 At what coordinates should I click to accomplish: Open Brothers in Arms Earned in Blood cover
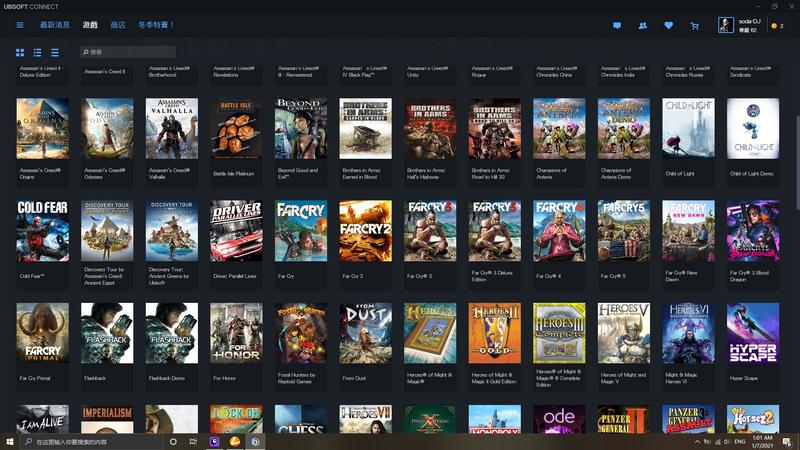tap(365, 129)
